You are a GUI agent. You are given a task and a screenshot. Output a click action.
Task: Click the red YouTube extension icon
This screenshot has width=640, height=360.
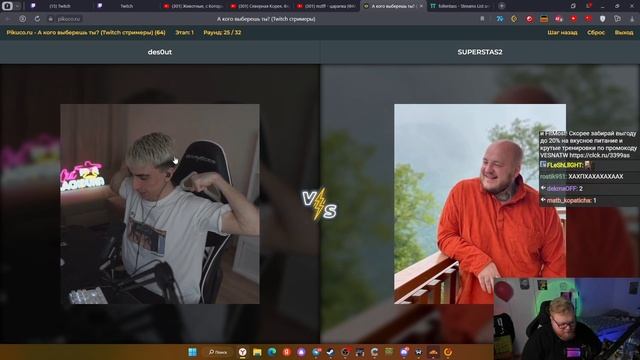[573, 19]
